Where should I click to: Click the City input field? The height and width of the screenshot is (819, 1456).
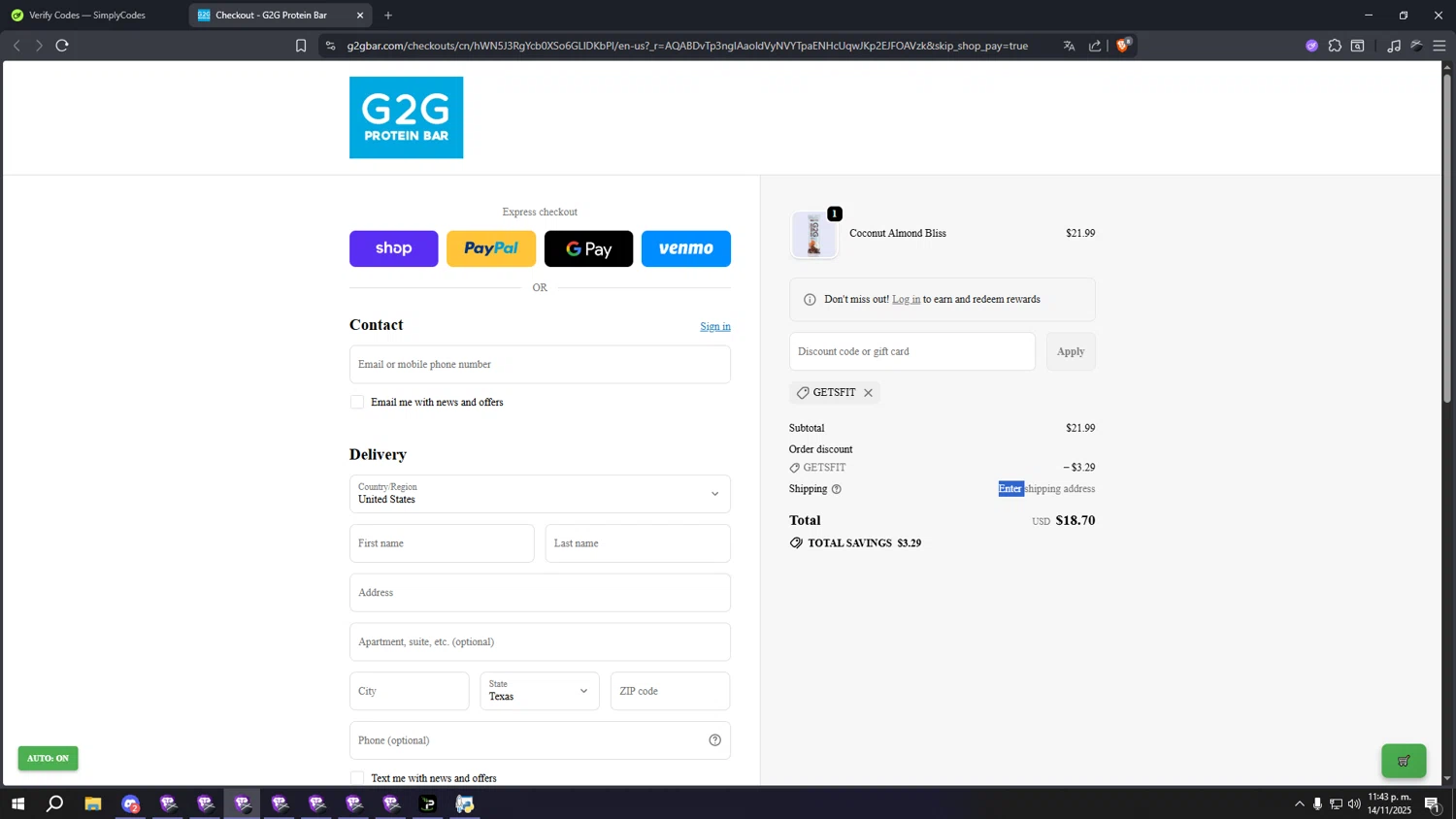(409, 691)
